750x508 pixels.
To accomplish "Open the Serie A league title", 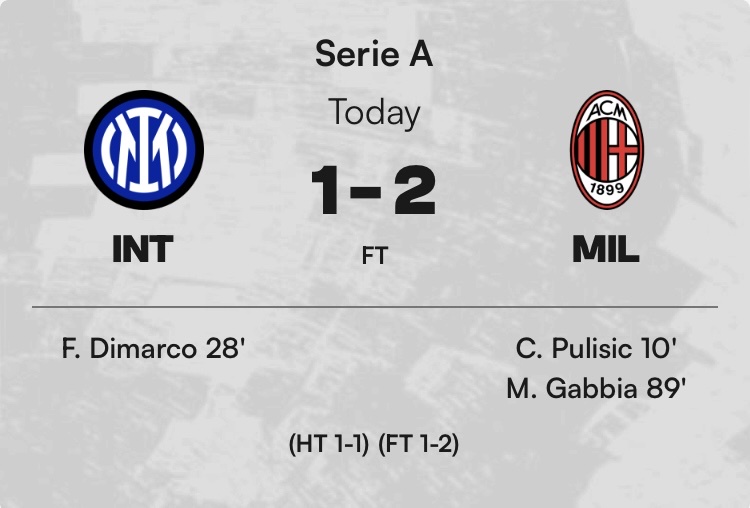I will tap(374, 54).
